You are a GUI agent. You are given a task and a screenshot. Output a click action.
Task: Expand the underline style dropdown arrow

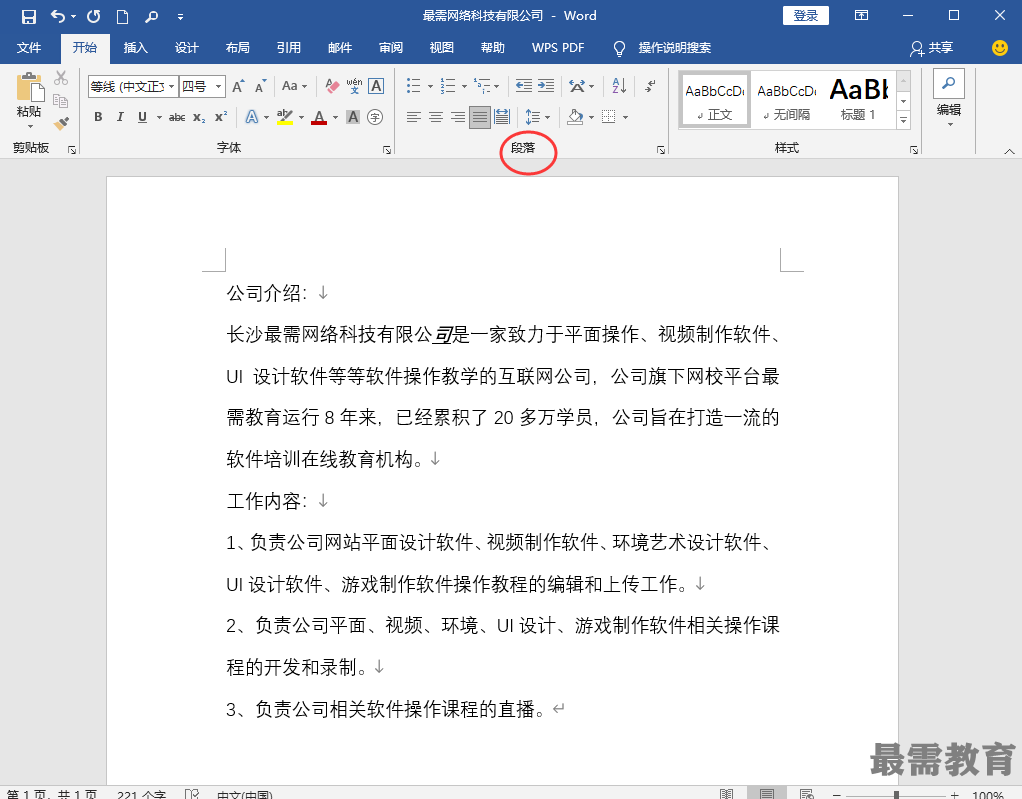(159, 117)
